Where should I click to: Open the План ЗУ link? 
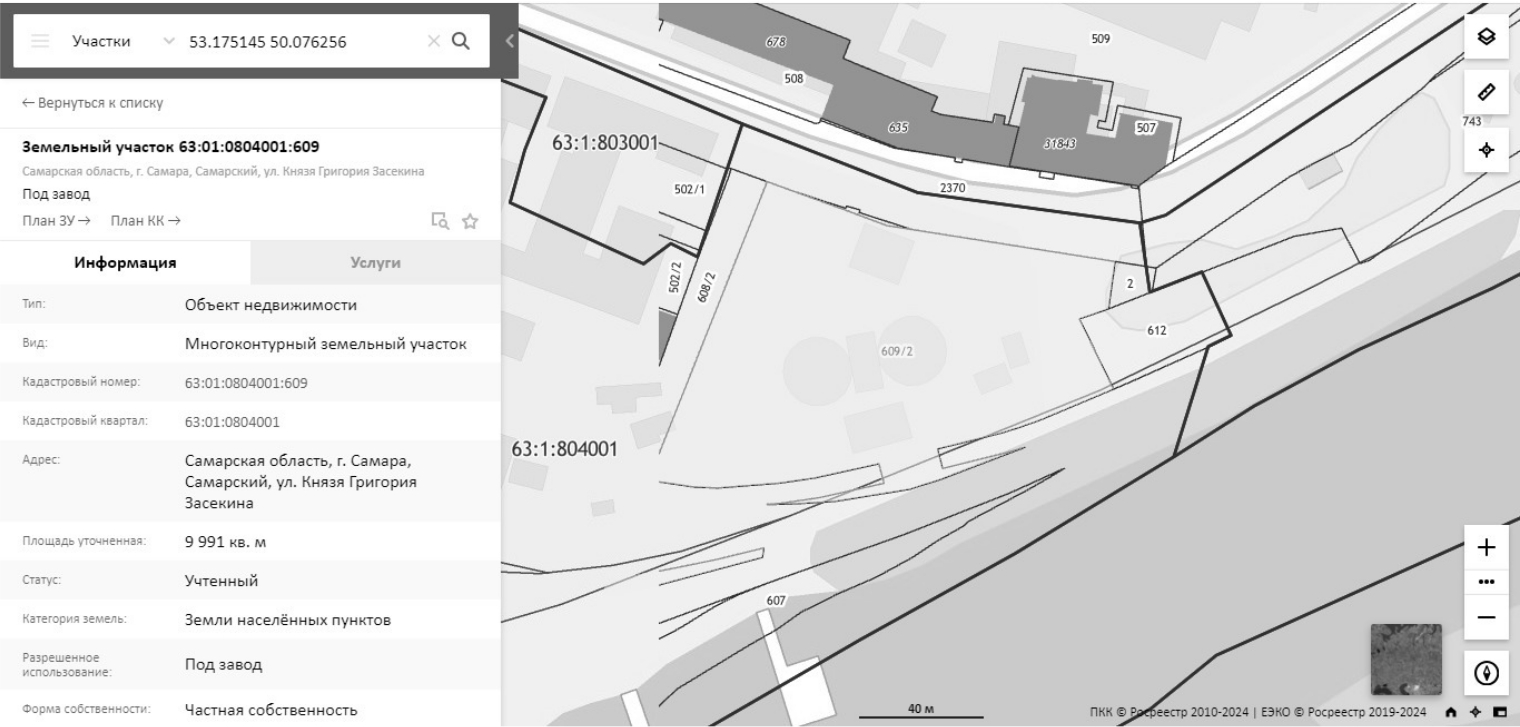click(56, 220)
